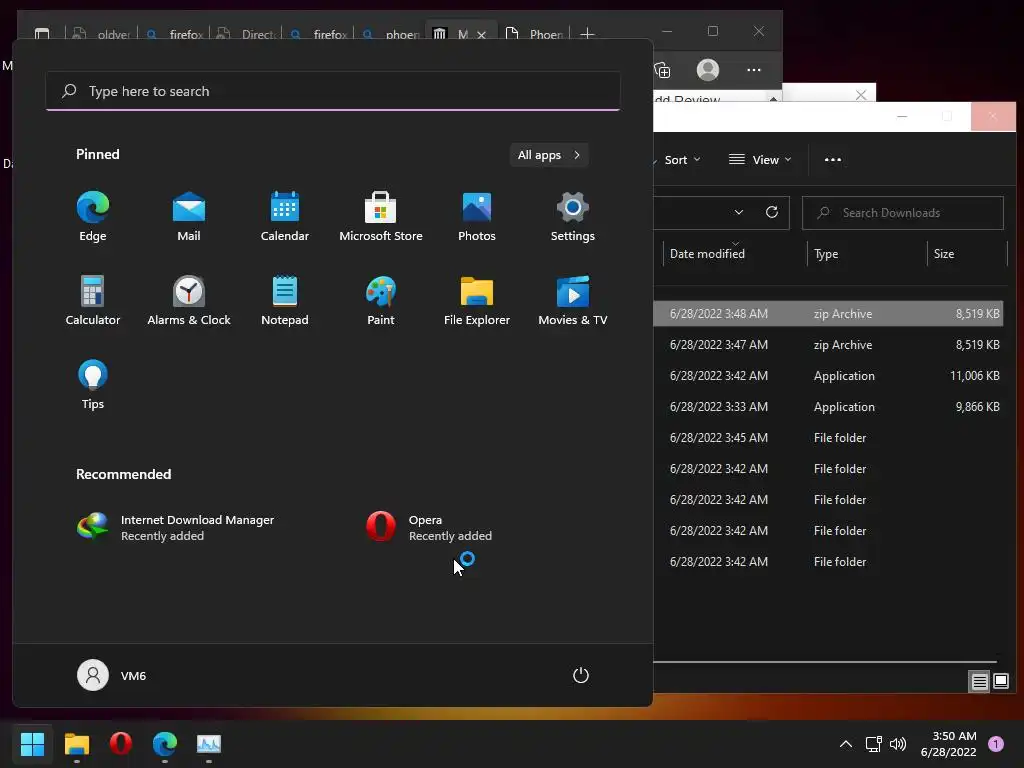Open Settings from pinned apps
The image size is (1024, 768).
[573, 217]
